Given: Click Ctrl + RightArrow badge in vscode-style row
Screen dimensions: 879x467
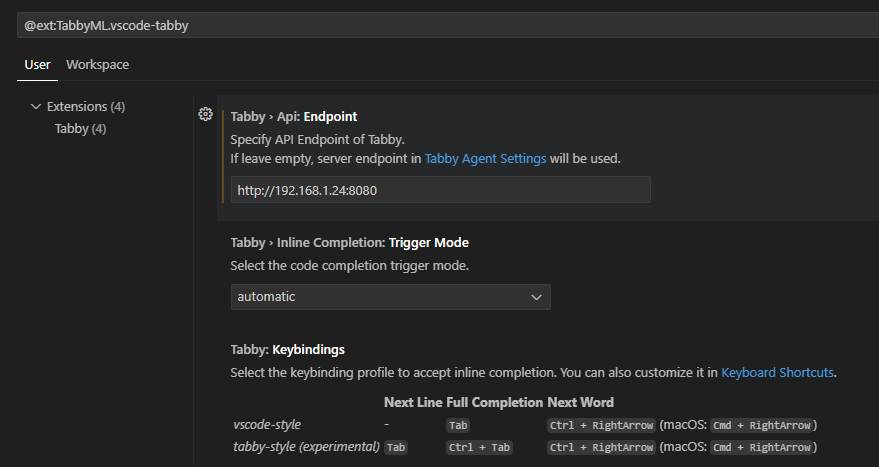Looking at the screenshot, I should pyautogui.click(x=602, y=426).
